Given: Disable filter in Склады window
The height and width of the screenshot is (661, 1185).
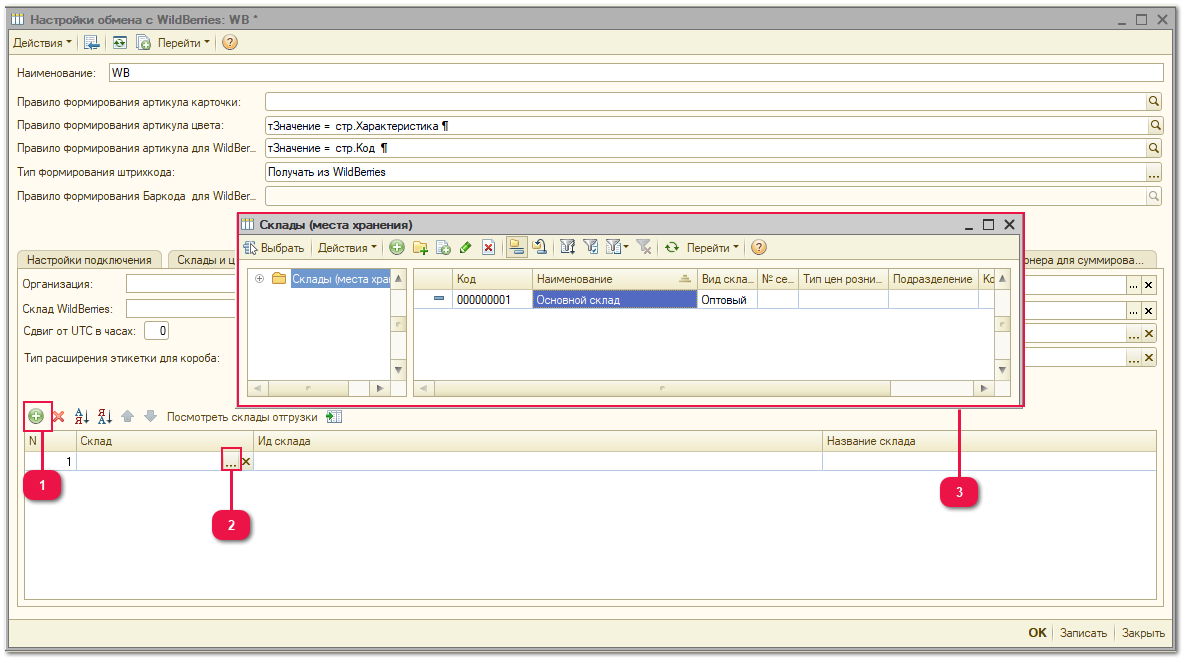Looking at the screenshot, I should [644, 247].
